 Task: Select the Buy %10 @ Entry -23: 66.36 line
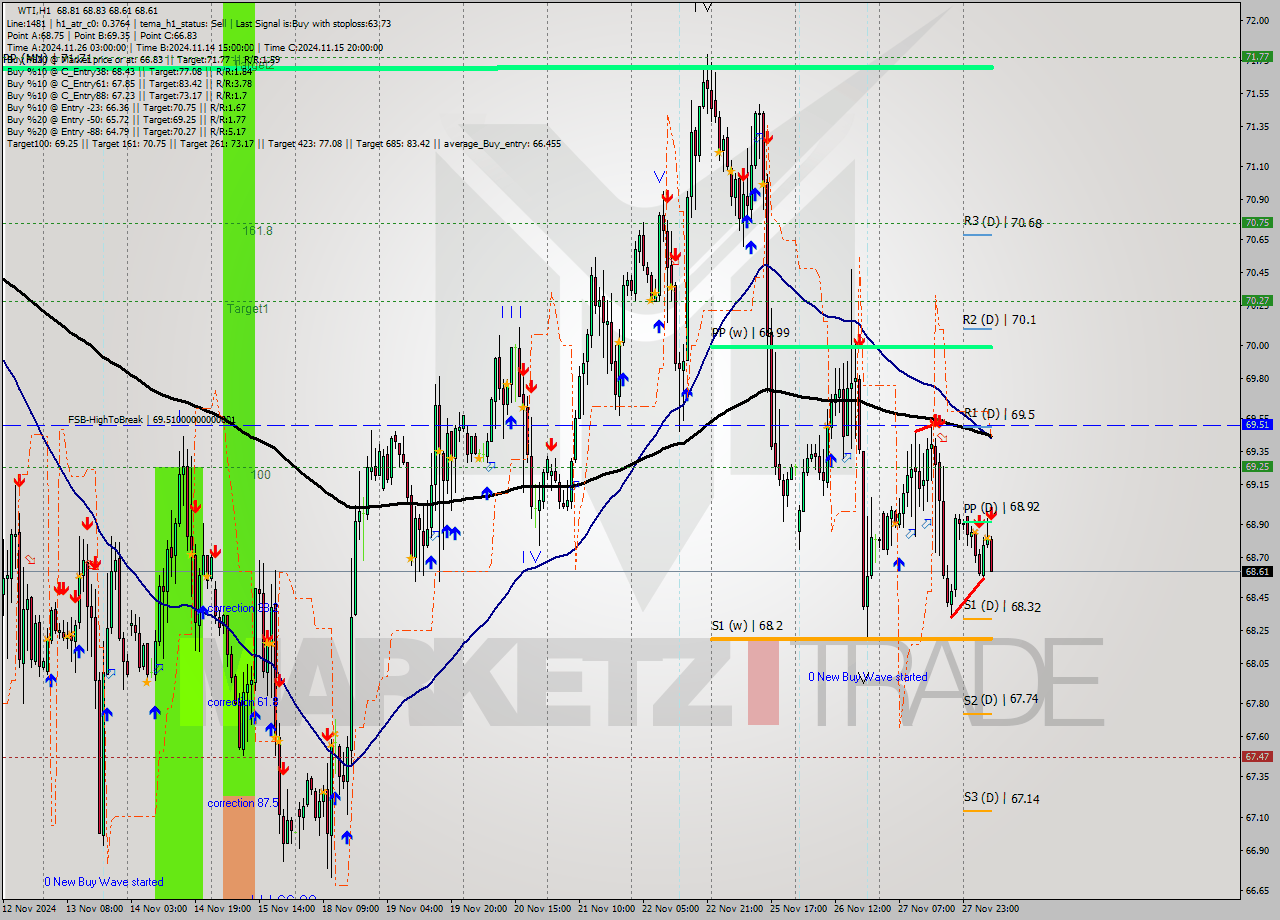click(x=126, y=107)
